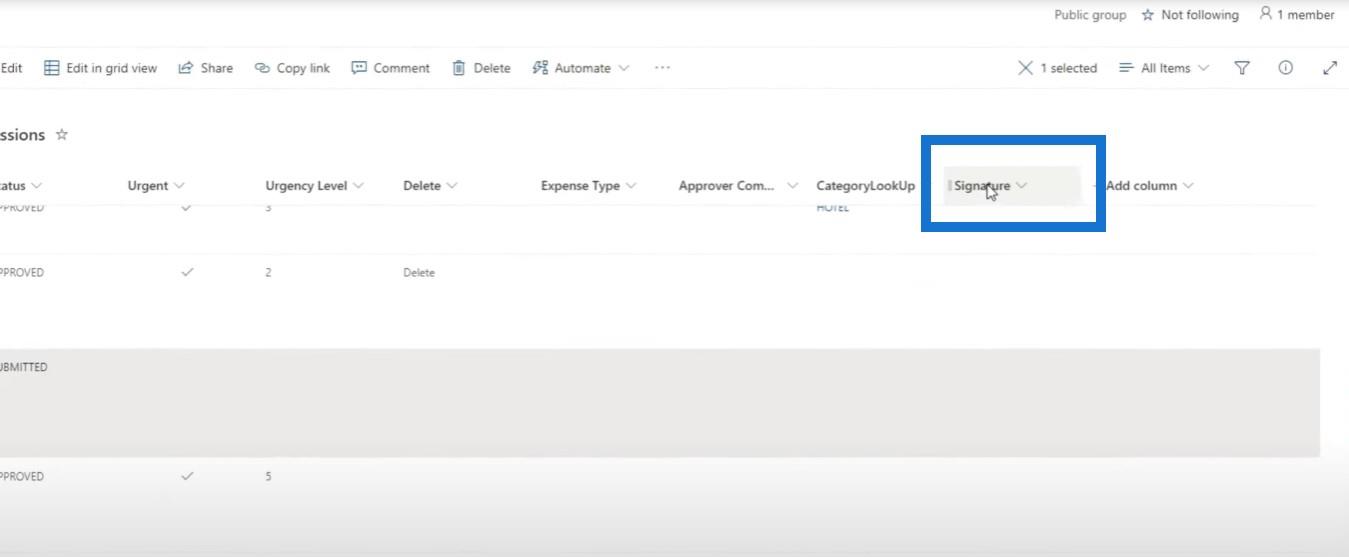The width and height of the screenshot is (1349, 557).
Task: Open the details info pane icon
Action: (1285, 68)
